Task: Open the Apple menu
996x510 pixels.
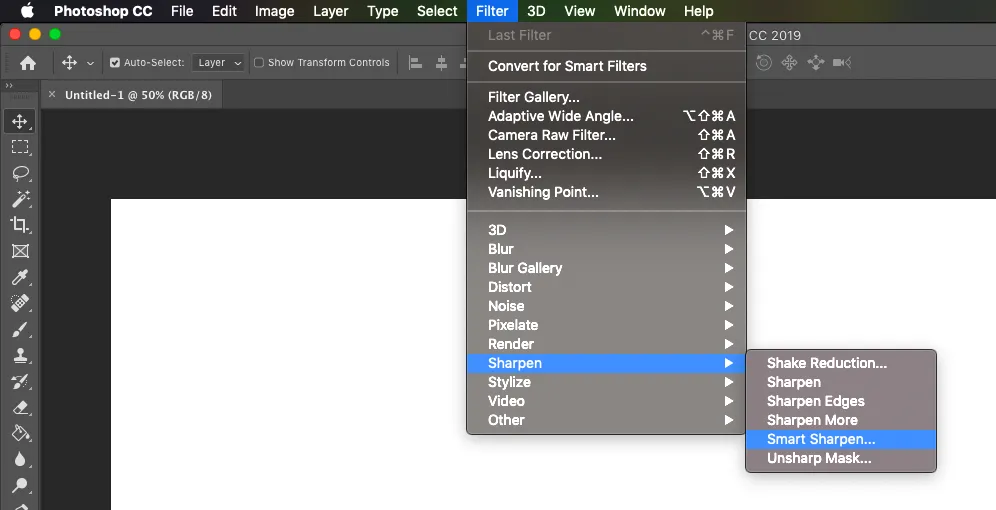Action: pyautogui.click(x=27, y=11)
